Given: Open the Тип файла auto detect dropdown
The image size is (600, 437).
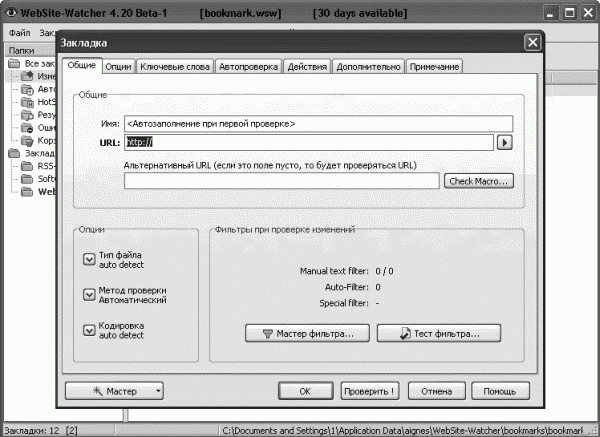Looking at the screenshot, I should (x=89, y=259).
